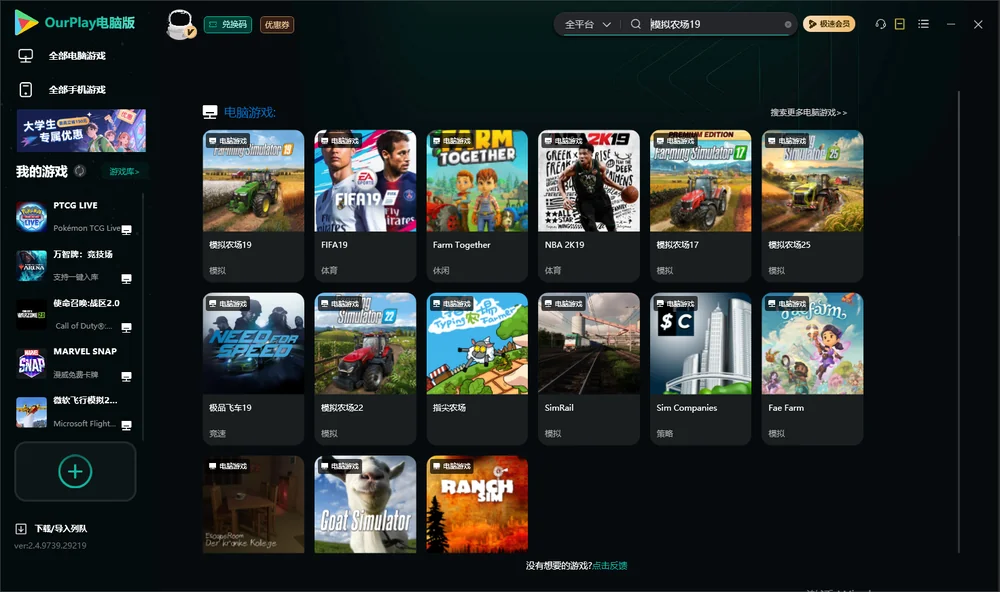This screenshot has width=1000, height=592.
Task: Open the 模拟农场25 game card
Action: [812, 205]
